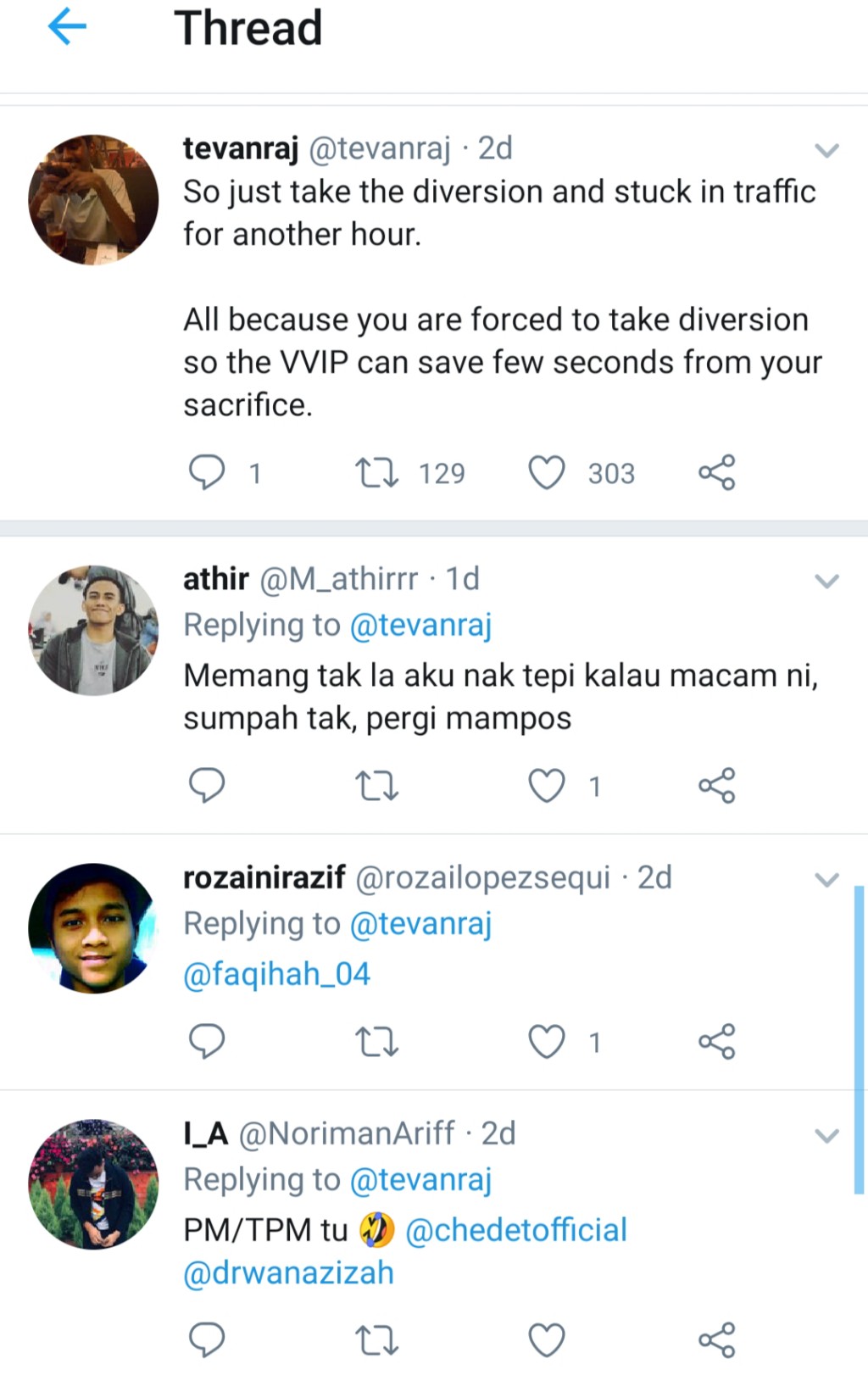The height and width of the screenshot is (1375, 868).
Task: Retweet I_A's reply tweet
Action: pos(376,1340)
